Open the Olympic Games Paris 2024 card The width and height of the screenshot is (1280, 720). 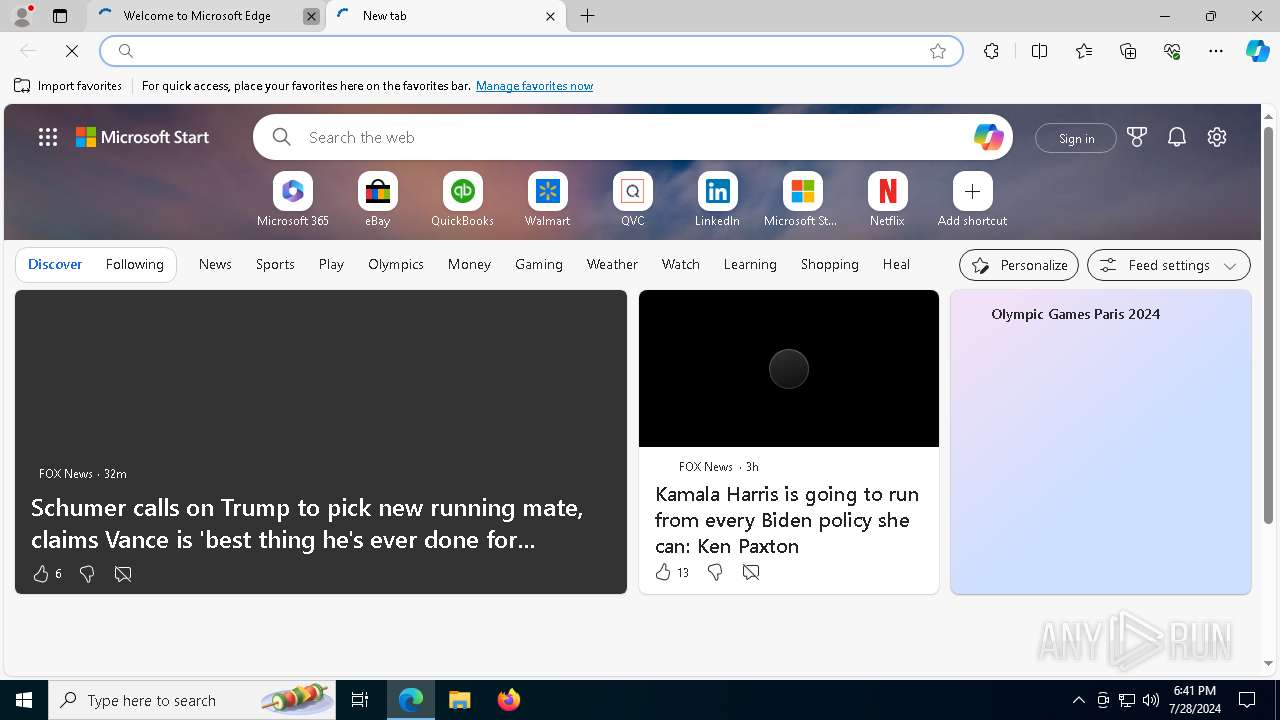pos(1101,442)
